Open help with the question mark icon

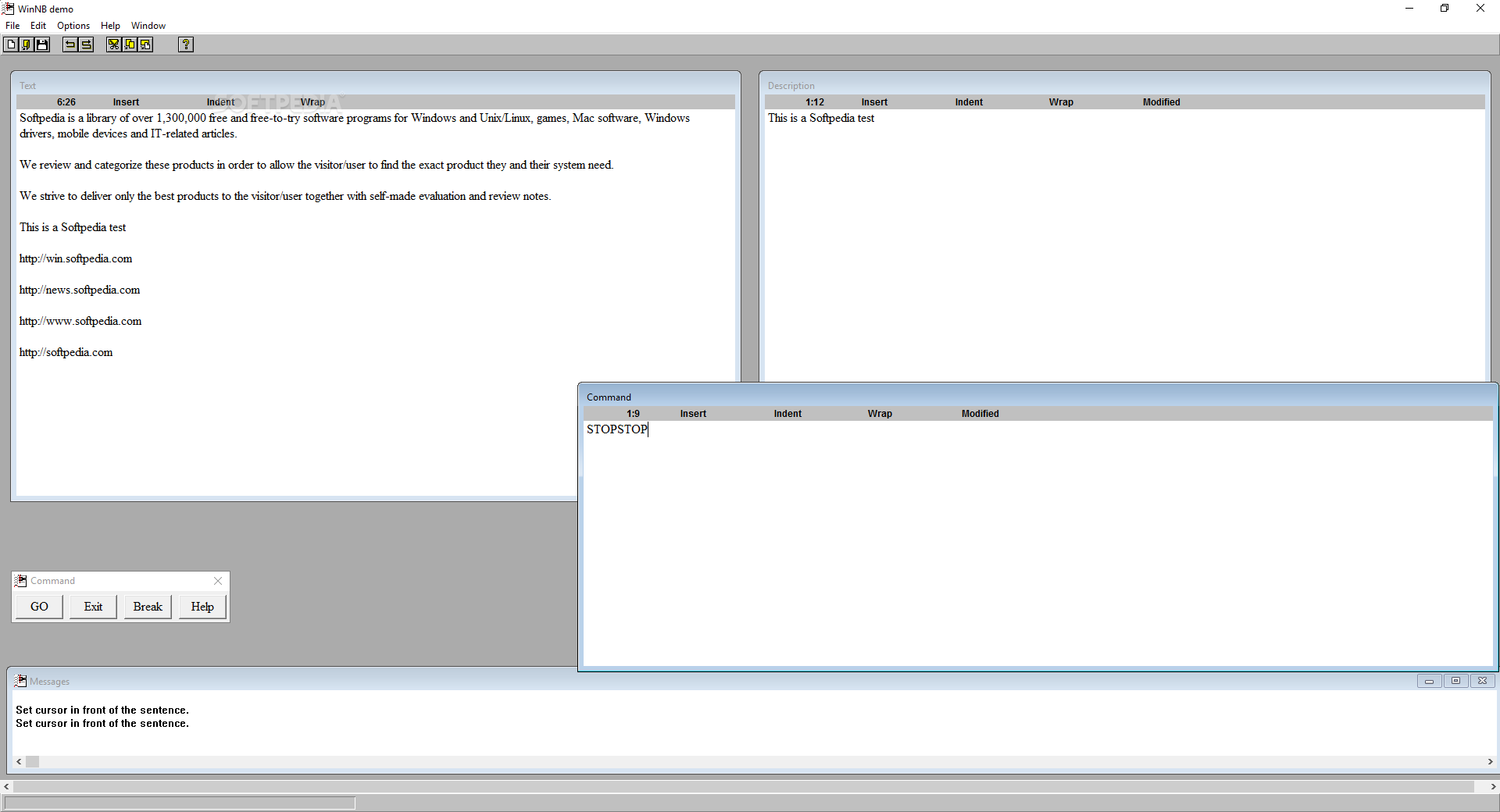coord(186,45)
